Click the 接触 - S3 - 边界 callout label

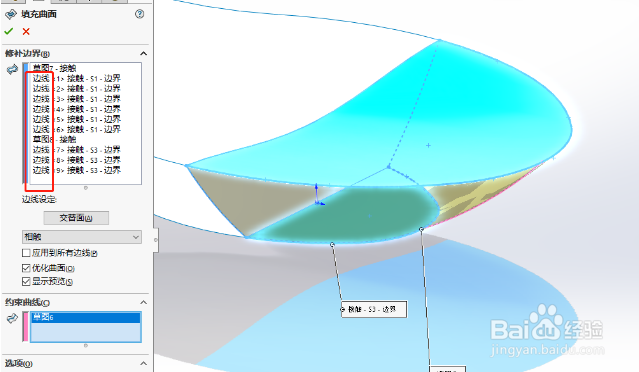374,309
